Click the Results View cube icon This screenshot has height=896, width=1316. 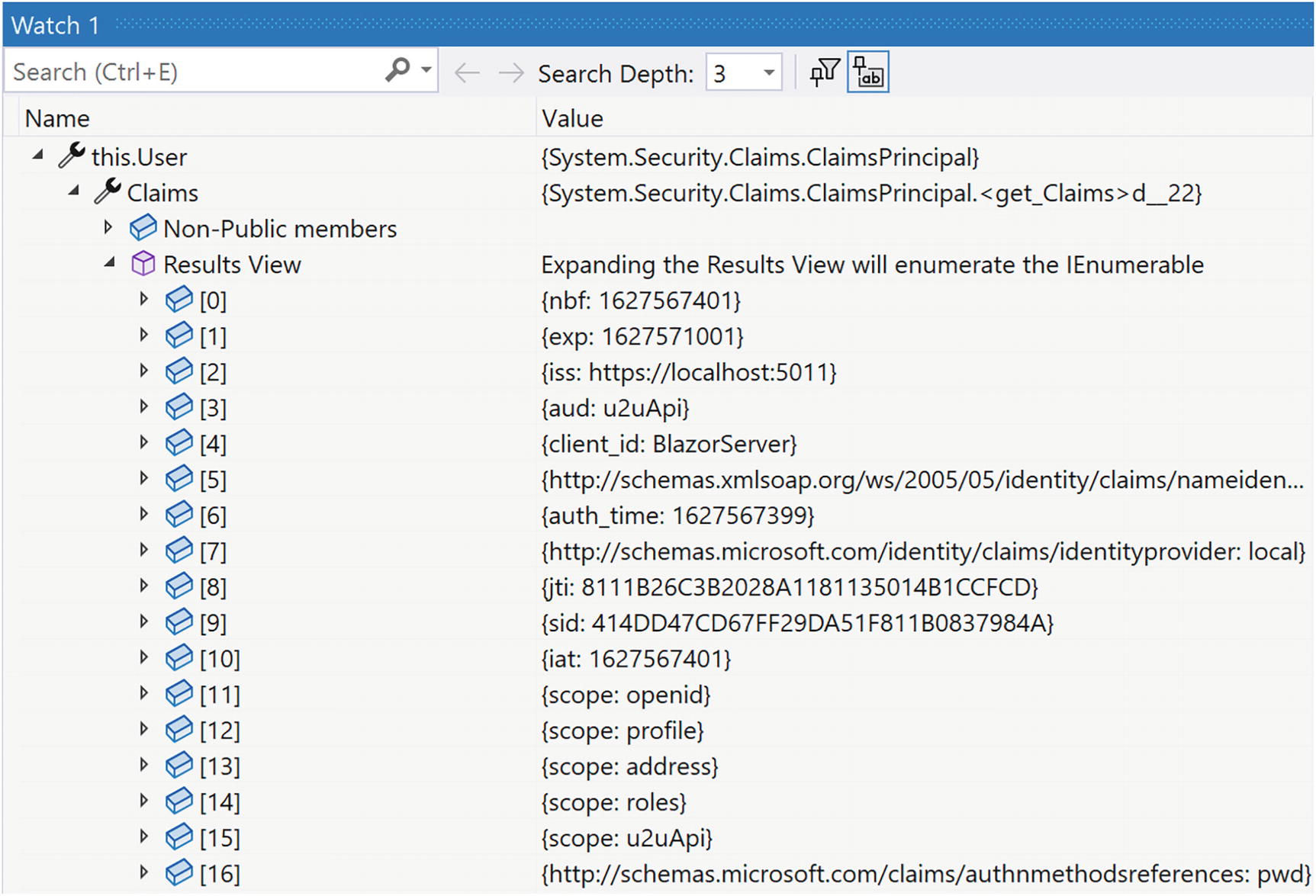click(143, 265)
